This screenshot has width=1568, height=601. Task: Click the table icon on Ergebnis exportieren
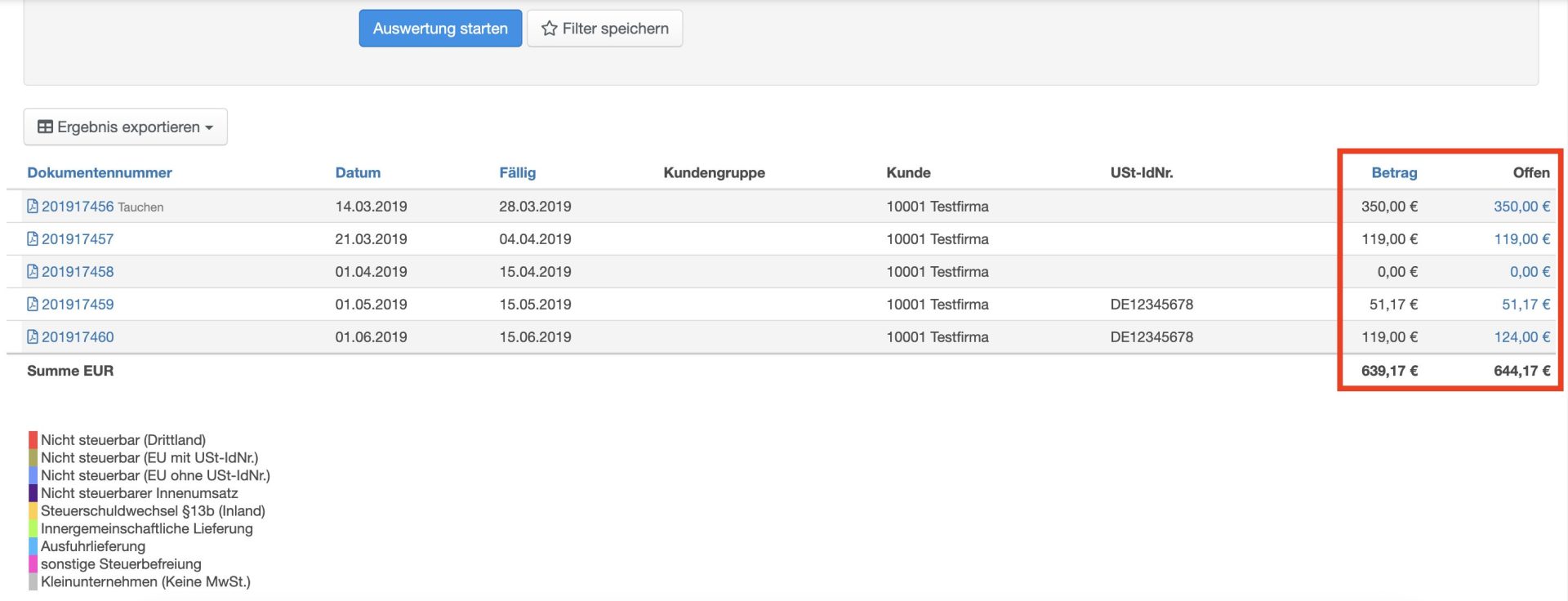tap(46, 127)
